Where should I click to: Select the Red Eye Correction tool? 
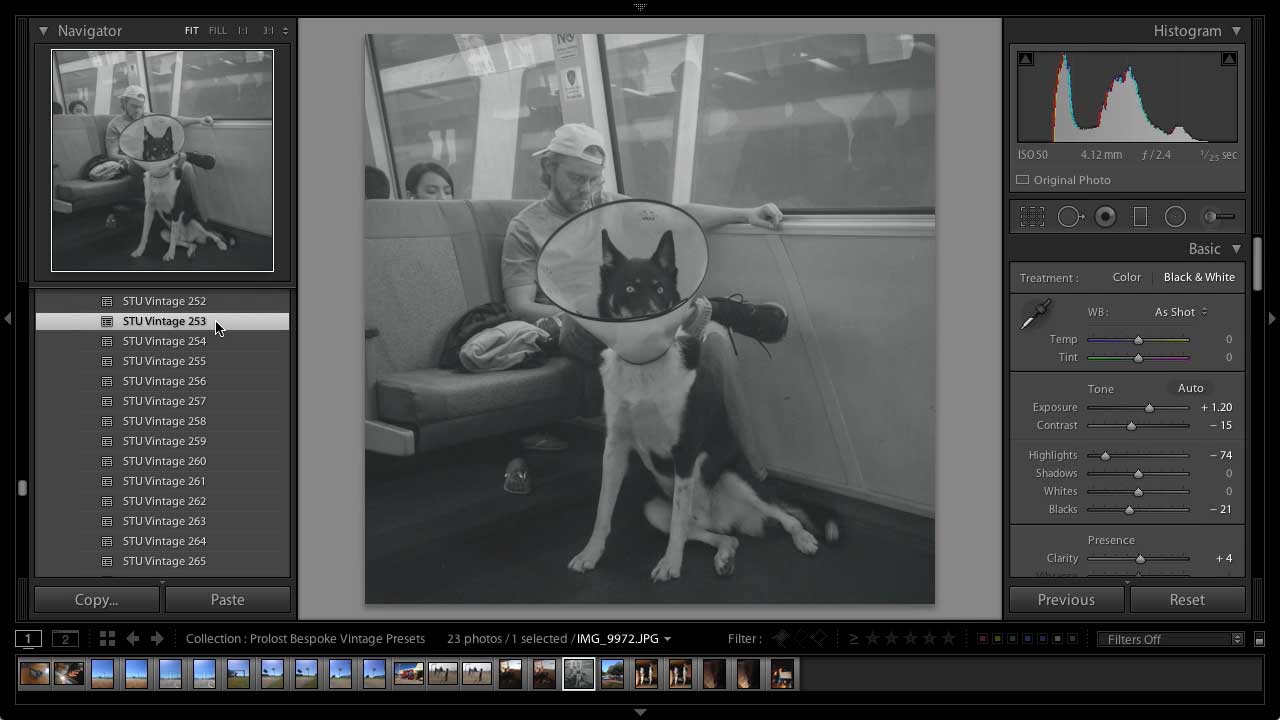click(1105, 216)
